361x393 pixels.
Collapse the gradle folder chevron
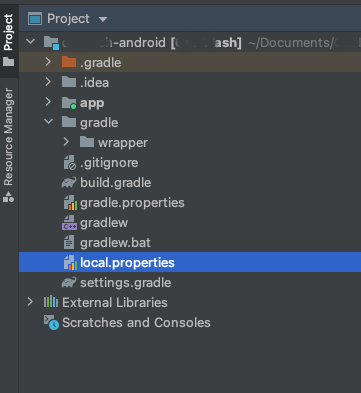click(x=49, y=122)
